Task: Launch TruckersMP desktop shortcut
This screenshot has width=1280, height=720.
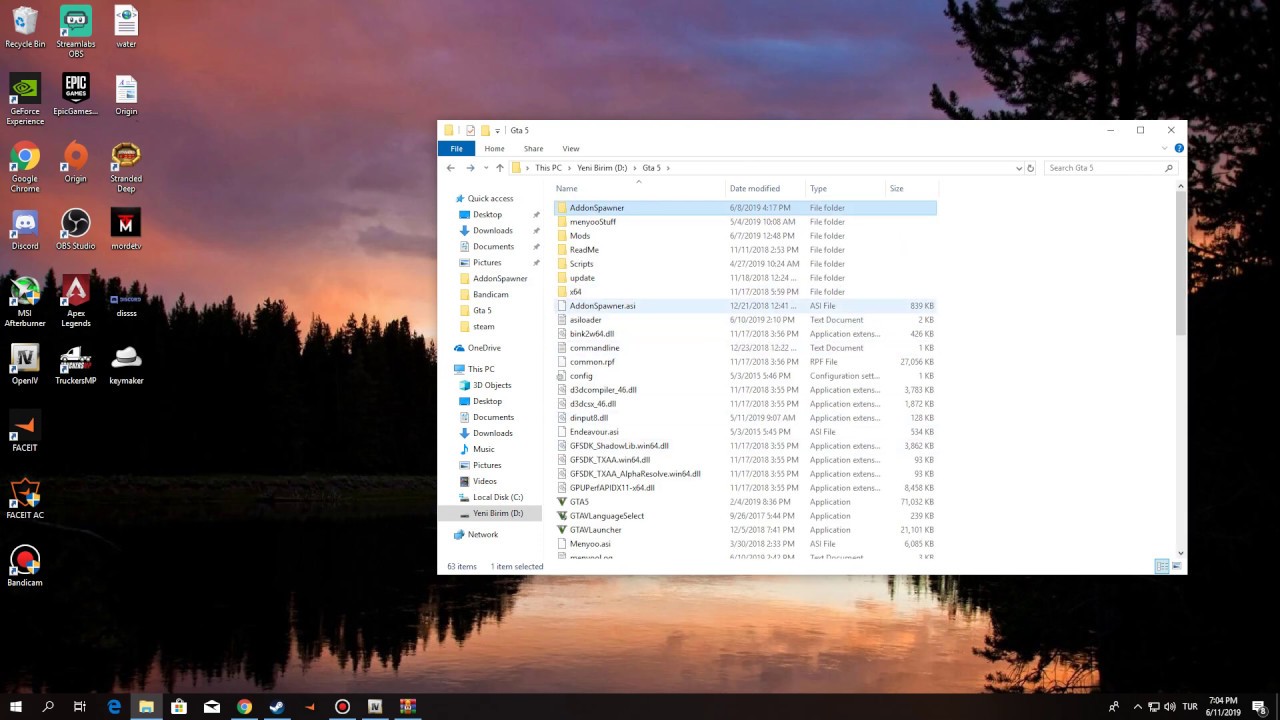Action: coord(75,364)
